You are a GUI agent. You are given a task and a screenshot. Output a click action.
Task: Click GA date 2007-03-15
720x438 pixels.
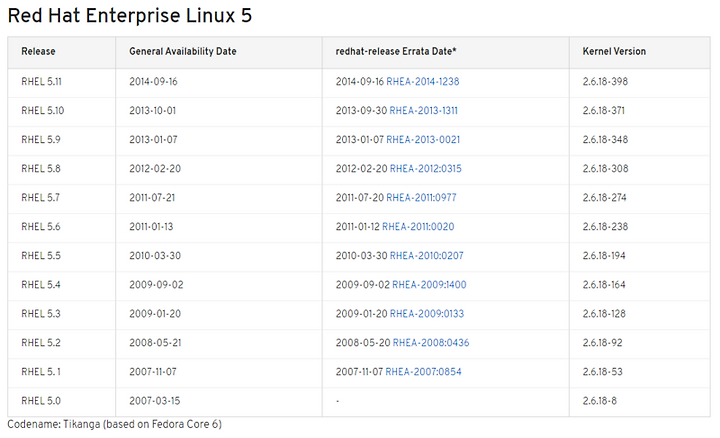coord(155,401)
